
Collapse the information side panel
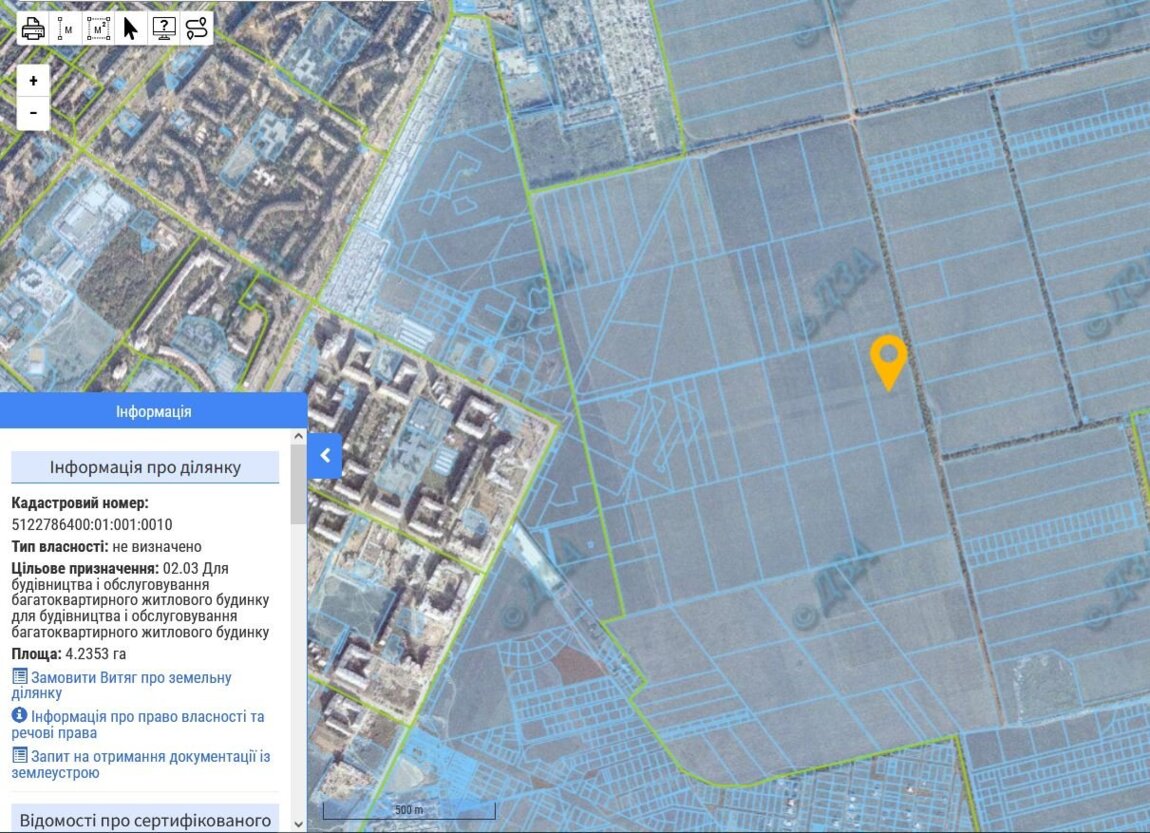[325, 456]
